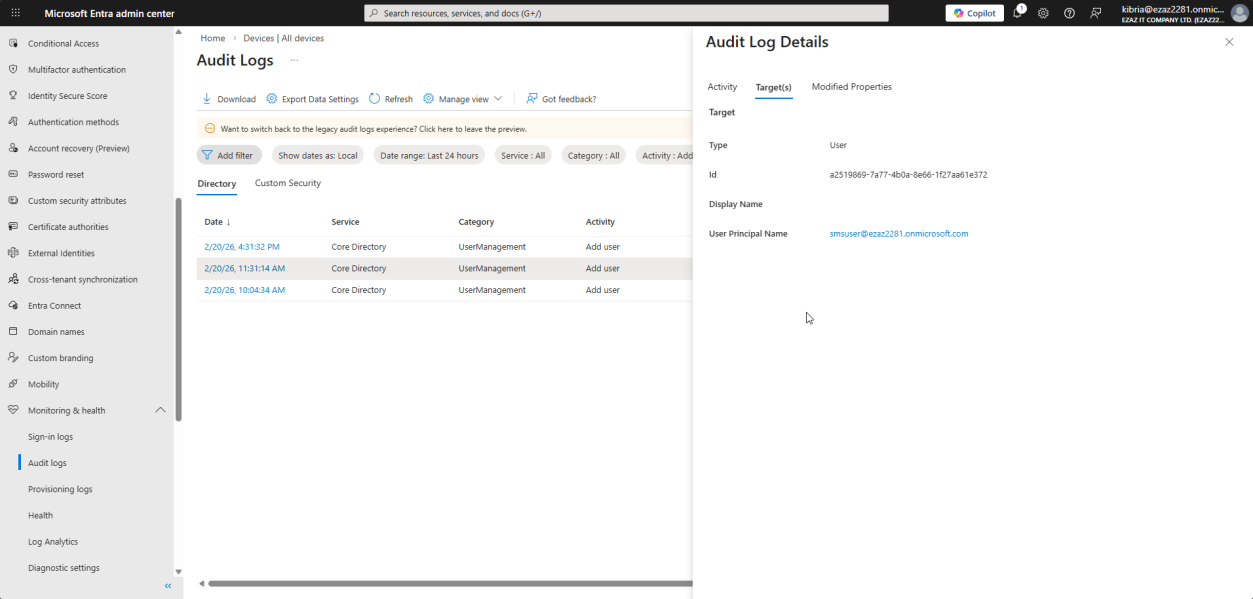
Task: Open the notifications bell icon
Action: coord(1018,13)
